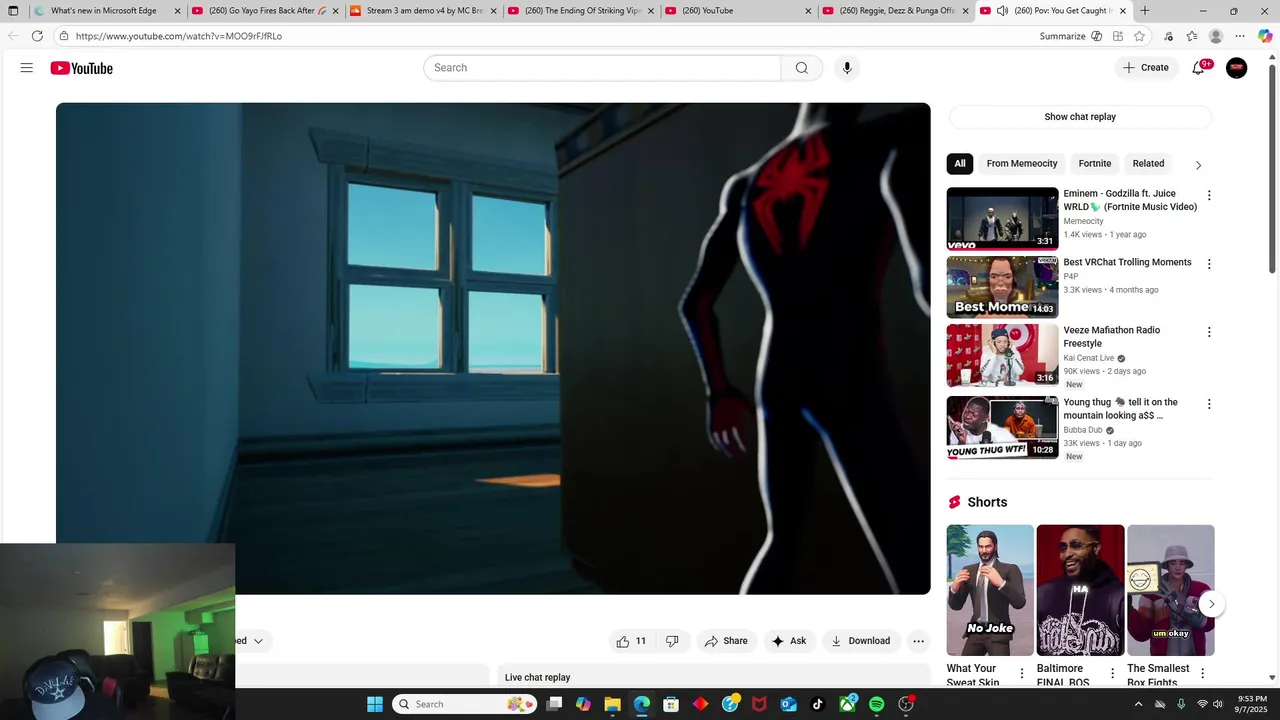Click Summarize in the address bar
This screenshot has width=1280, height=720.
(x=1070, y=36)
